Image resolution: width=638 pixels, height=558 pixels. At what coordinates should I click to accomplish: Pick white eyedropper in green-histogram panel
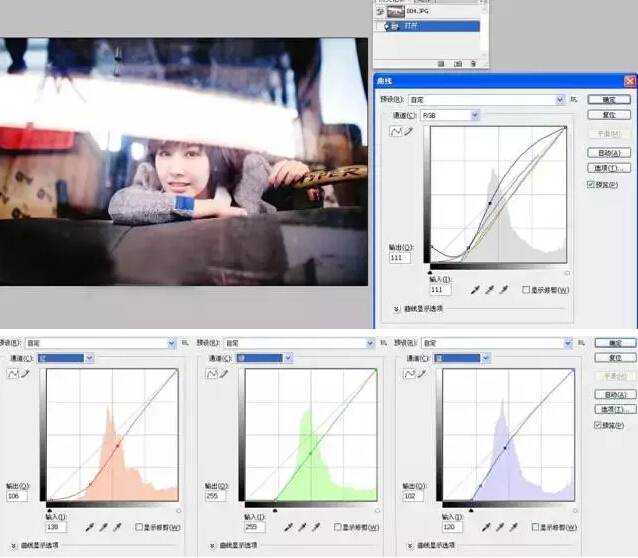coord(316,527)
